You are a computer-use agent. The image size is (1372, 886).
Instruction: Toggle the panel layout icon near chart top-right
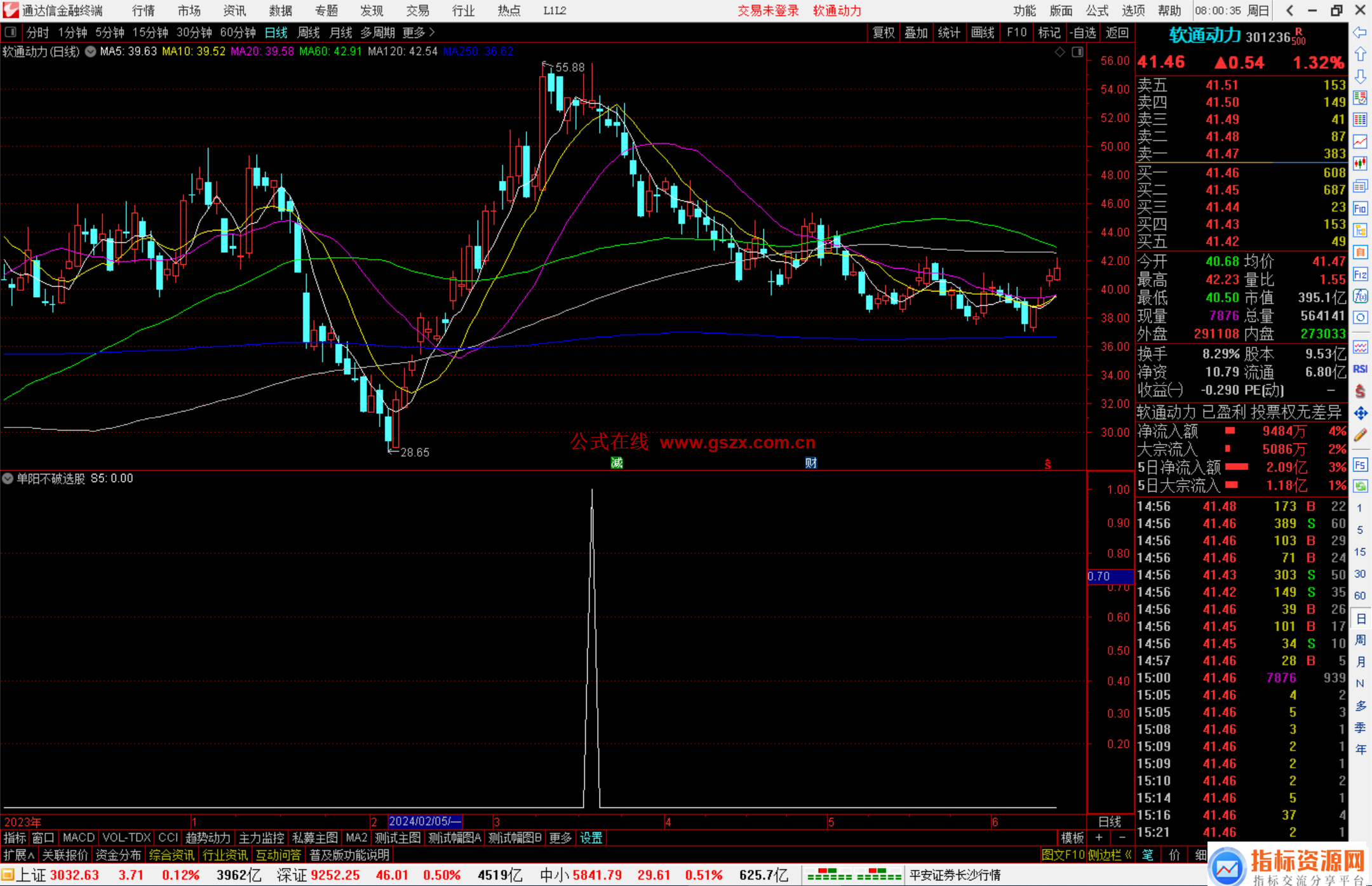point(1077,52)
